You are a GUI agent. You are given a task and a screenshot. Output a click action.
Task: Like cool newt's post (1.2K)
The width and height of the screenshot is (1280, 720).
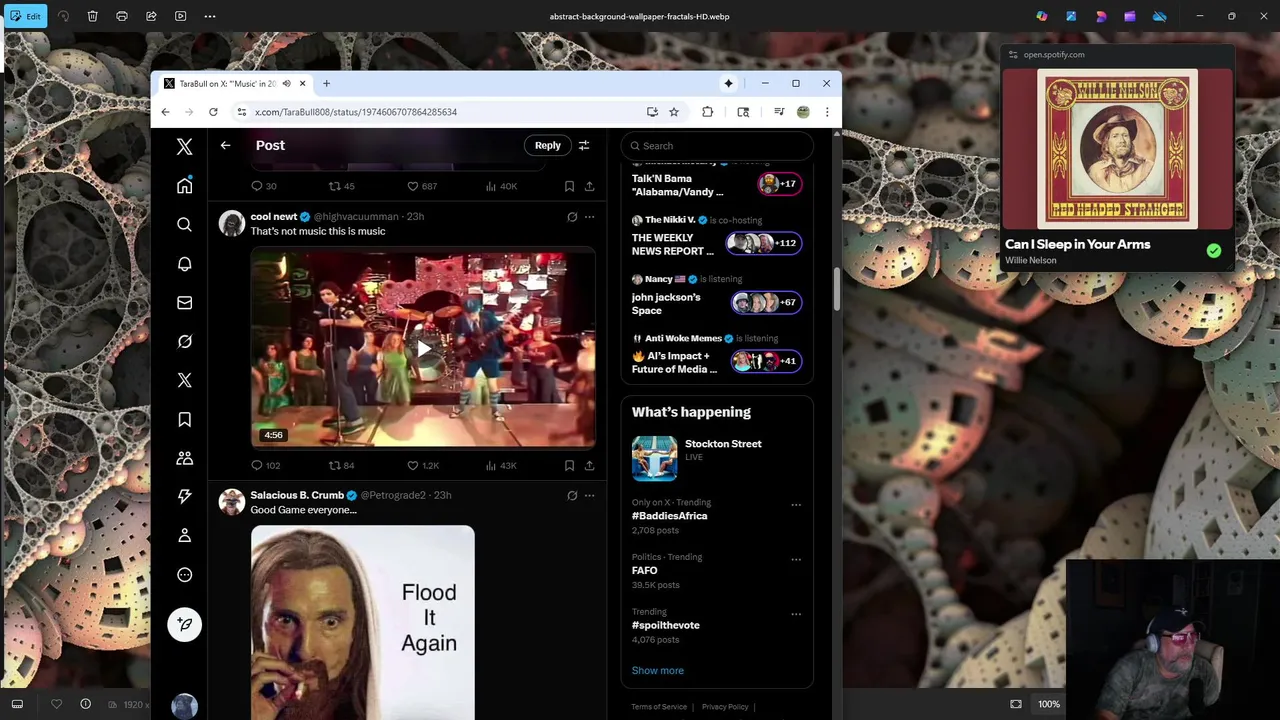[x=422, y=465]
